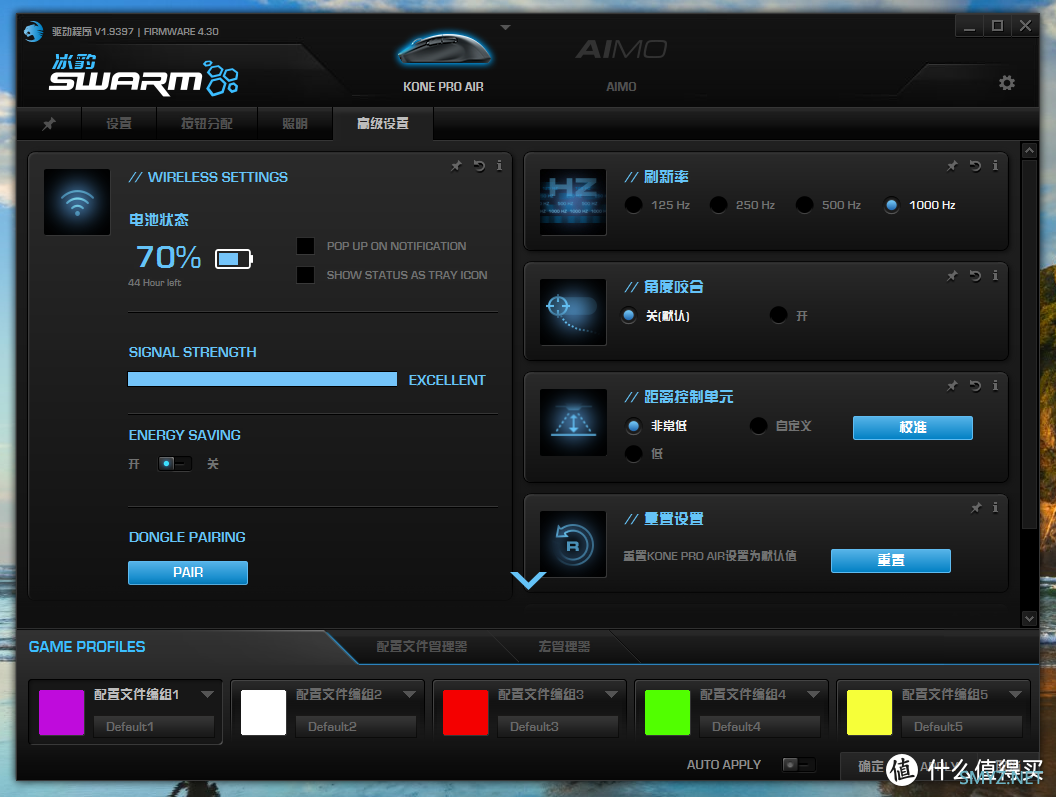
Task: Select 1000 Hz polling rate
Action: [x=891, y=205]
